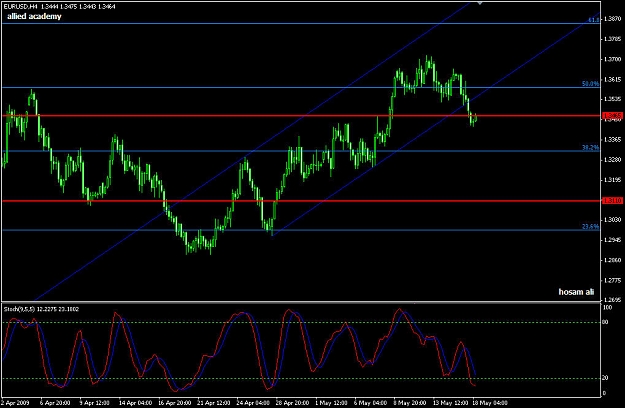
Task: Click the '61.8' Fibonacci level label
Action: 594,20
